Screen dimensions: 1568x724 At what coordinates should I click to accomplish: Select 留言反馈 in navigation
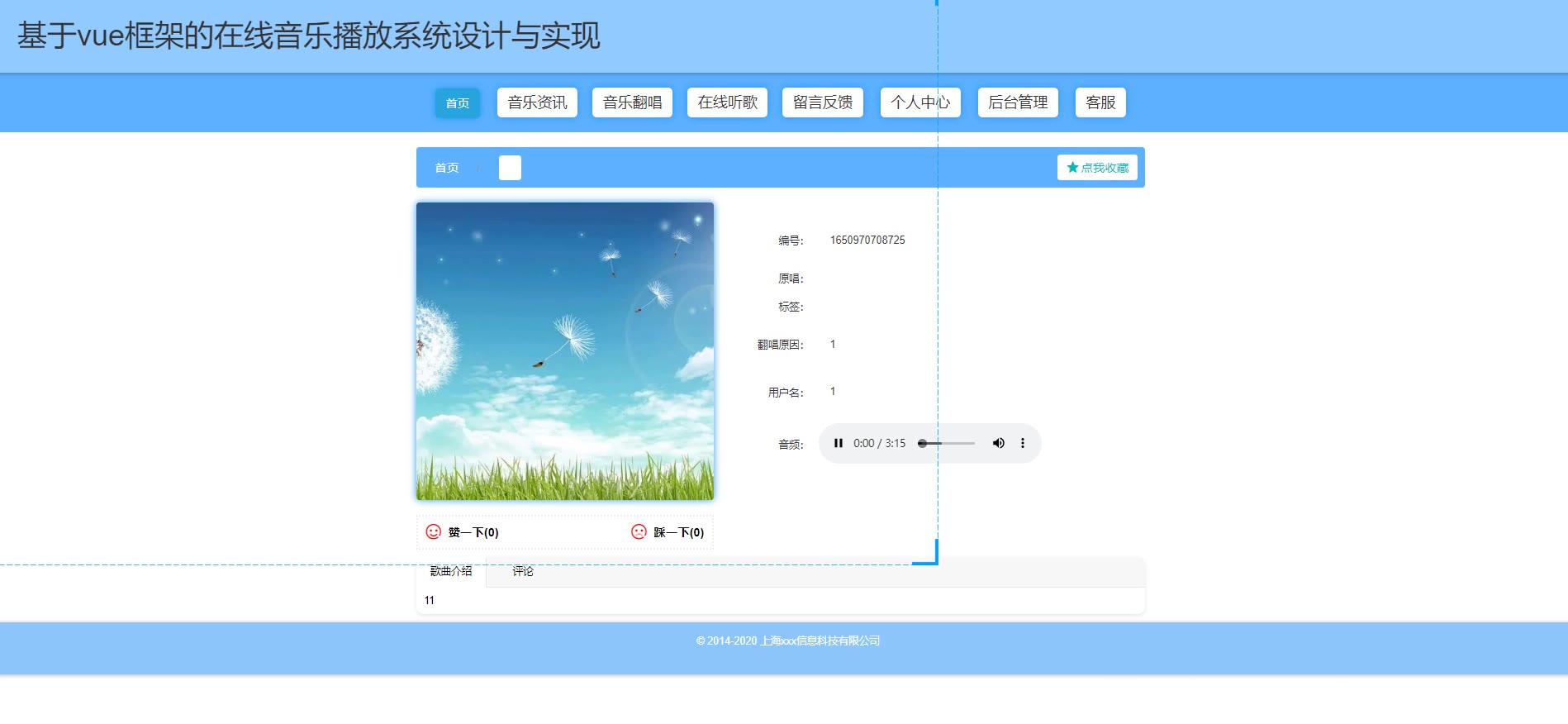(823, 102)
